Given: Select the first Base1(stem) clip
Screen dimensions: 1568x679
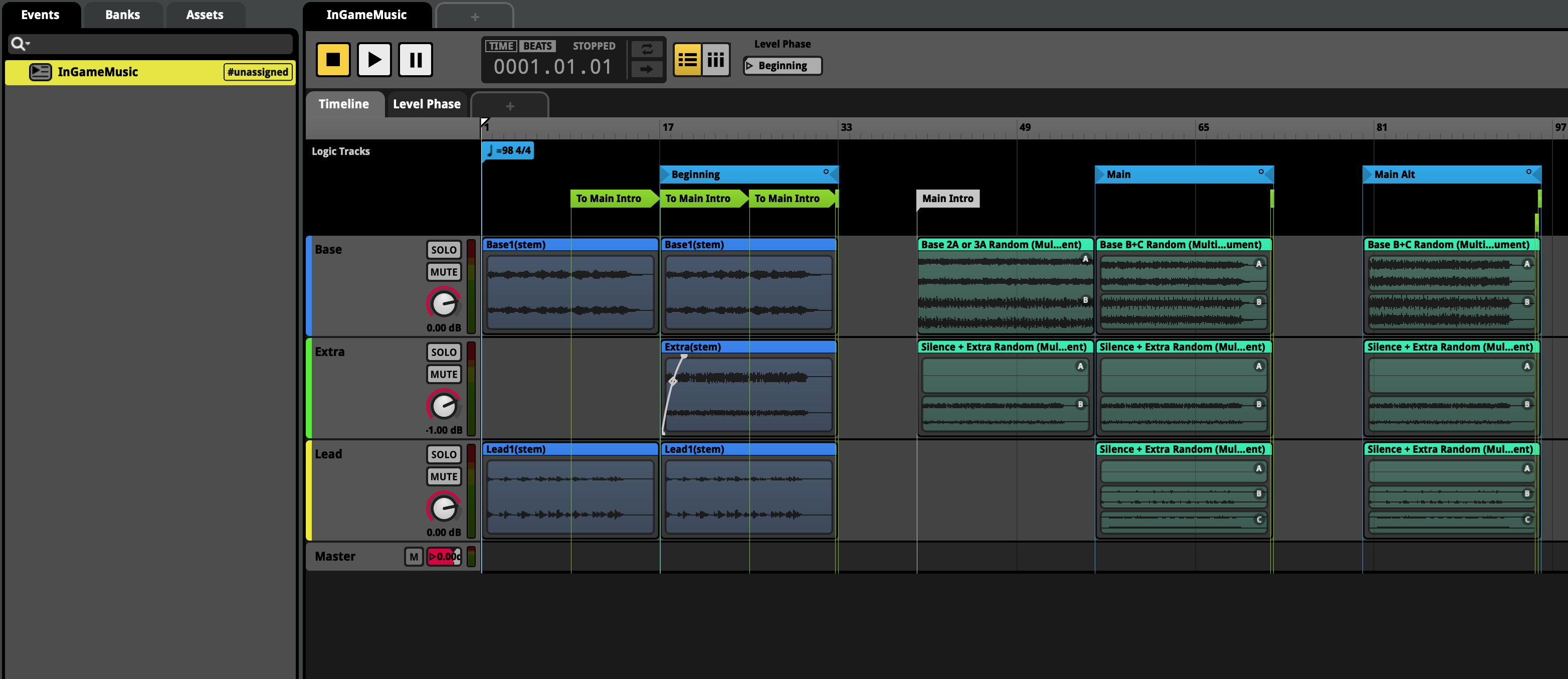Looking at the screenshot, I should (570, 286).
